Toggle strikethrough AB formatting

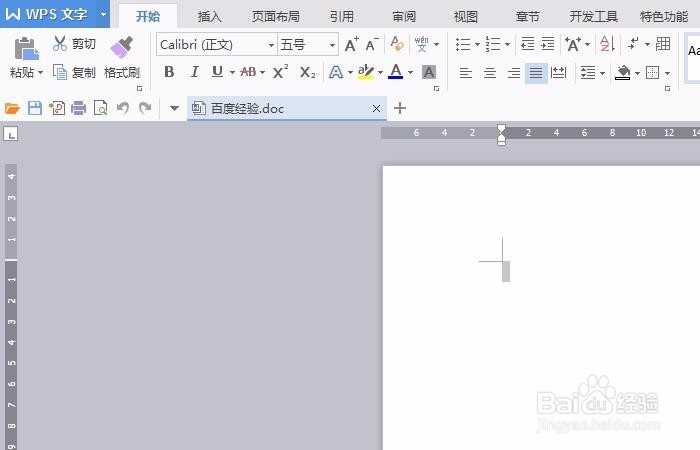click(248, 72)
